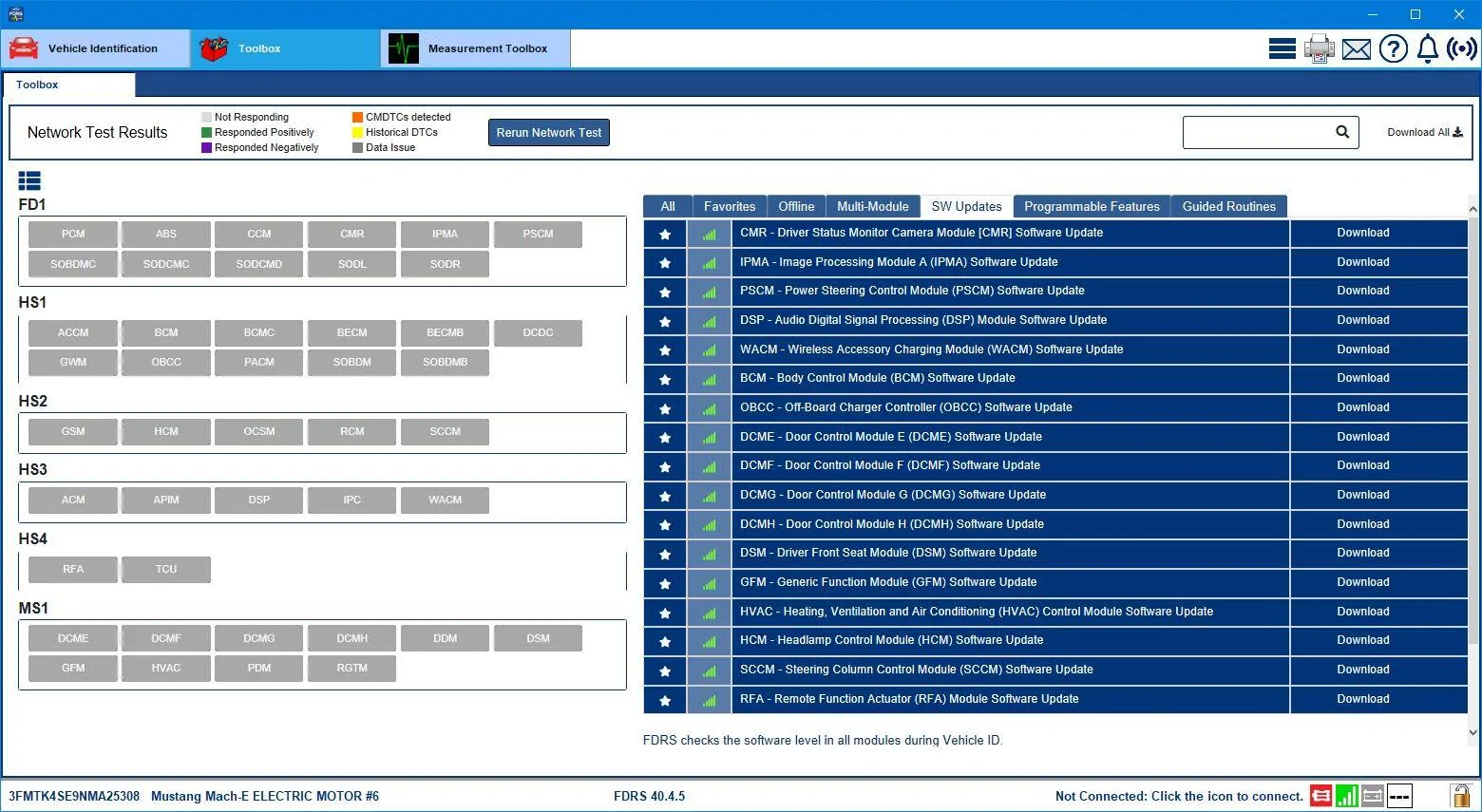Click signal icon for WACM Software Update
1482x812 pixels.
[709, 349]
